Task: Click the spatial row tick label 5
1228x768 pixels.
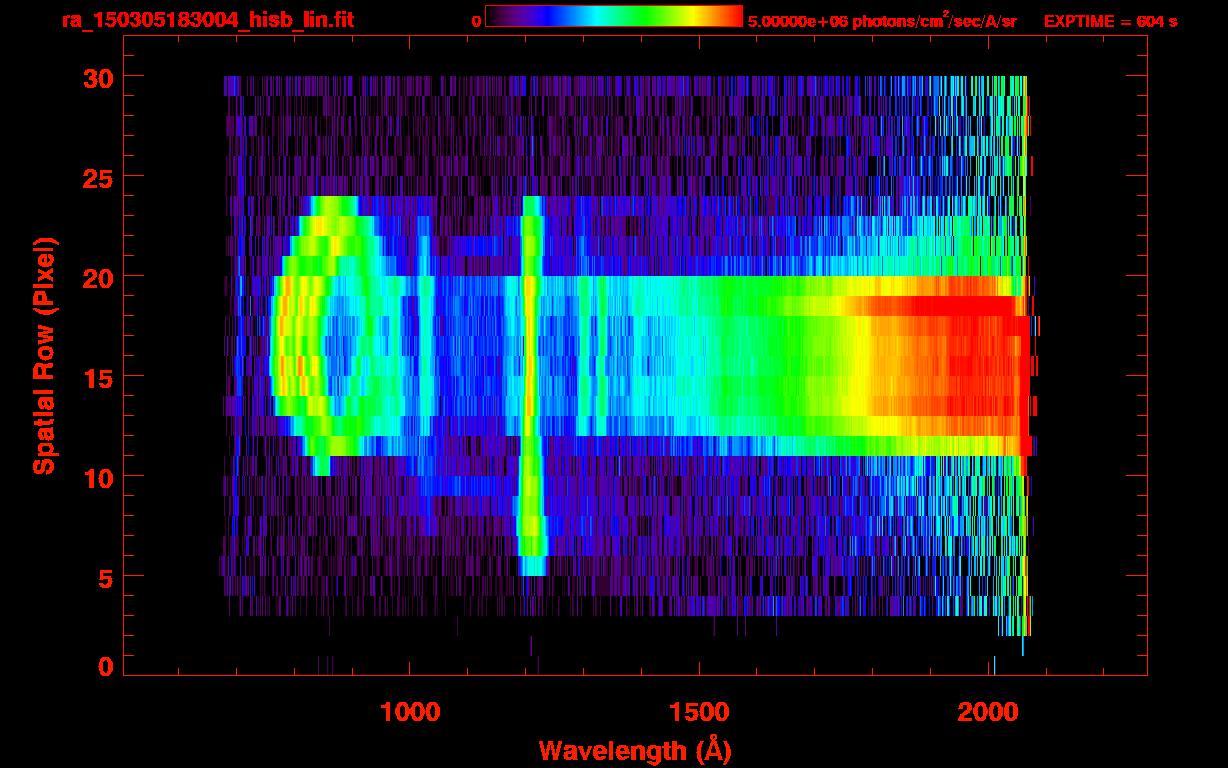Action: pos(105,577)
